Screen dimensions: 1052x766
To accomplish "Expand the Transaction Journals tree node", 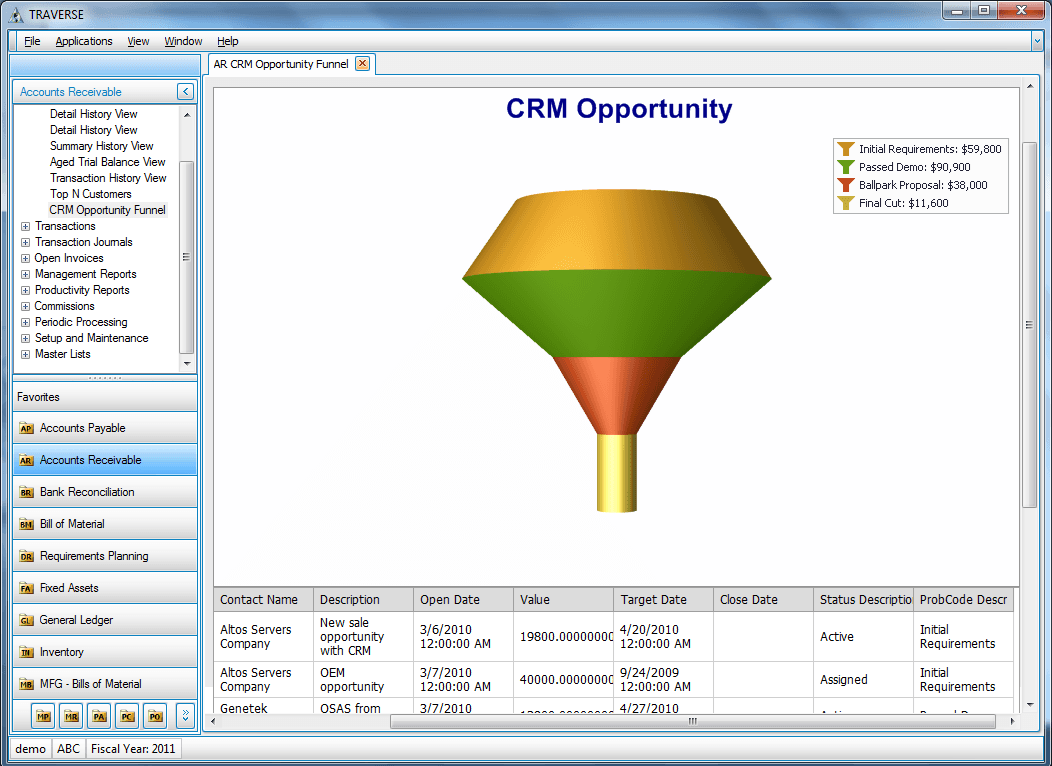I will point(25,243).
